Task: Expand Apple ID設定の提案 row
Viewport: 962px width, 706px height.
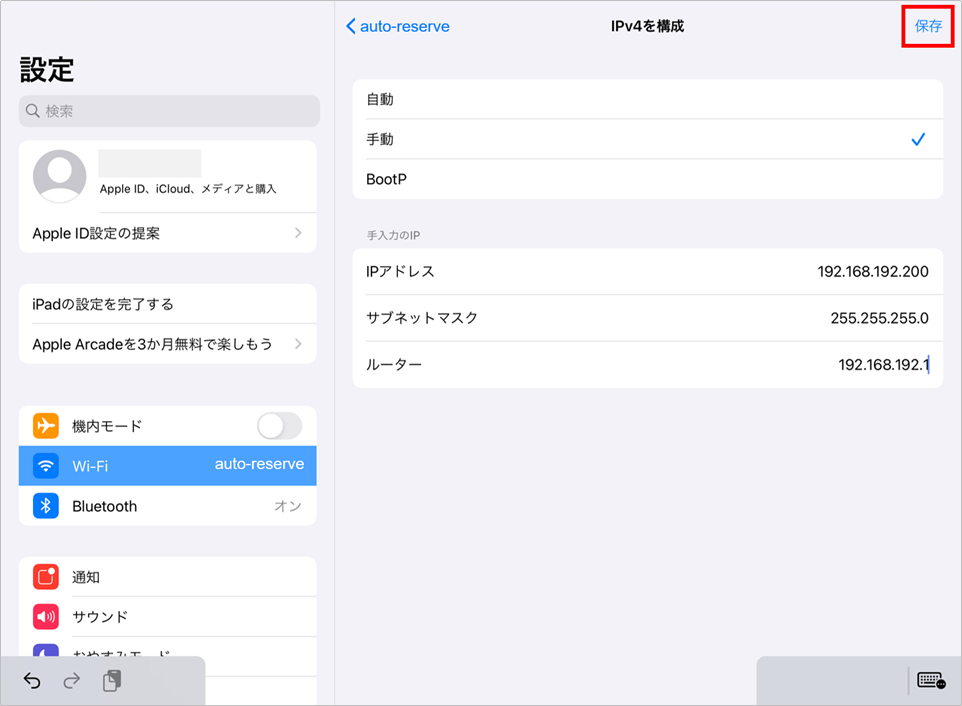Action: point(167,233)
